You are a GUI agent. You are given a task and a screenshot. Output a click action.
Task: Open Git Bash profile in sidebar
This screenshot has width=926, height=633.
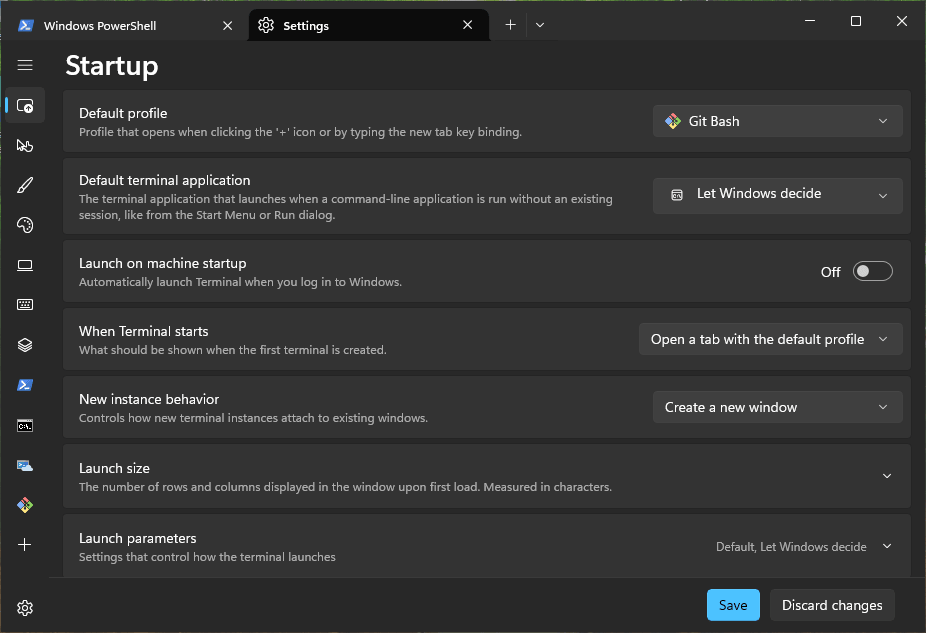click(25, 505)
